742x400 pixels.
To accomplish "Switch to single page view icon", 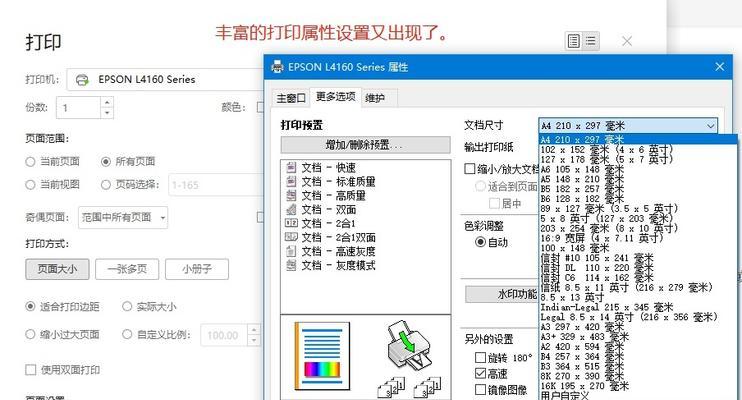I will click(x=574, y=41).
